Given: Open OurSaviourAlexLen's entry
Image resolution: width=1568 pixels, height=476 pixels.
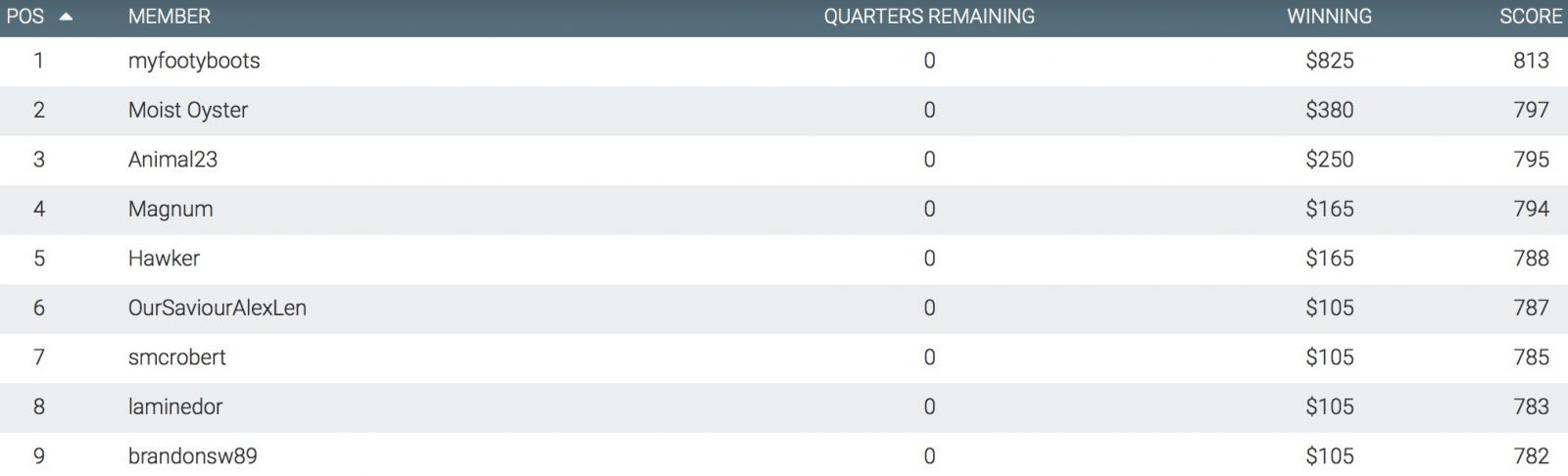Looking at the screenshot, I should pos(218,308).
